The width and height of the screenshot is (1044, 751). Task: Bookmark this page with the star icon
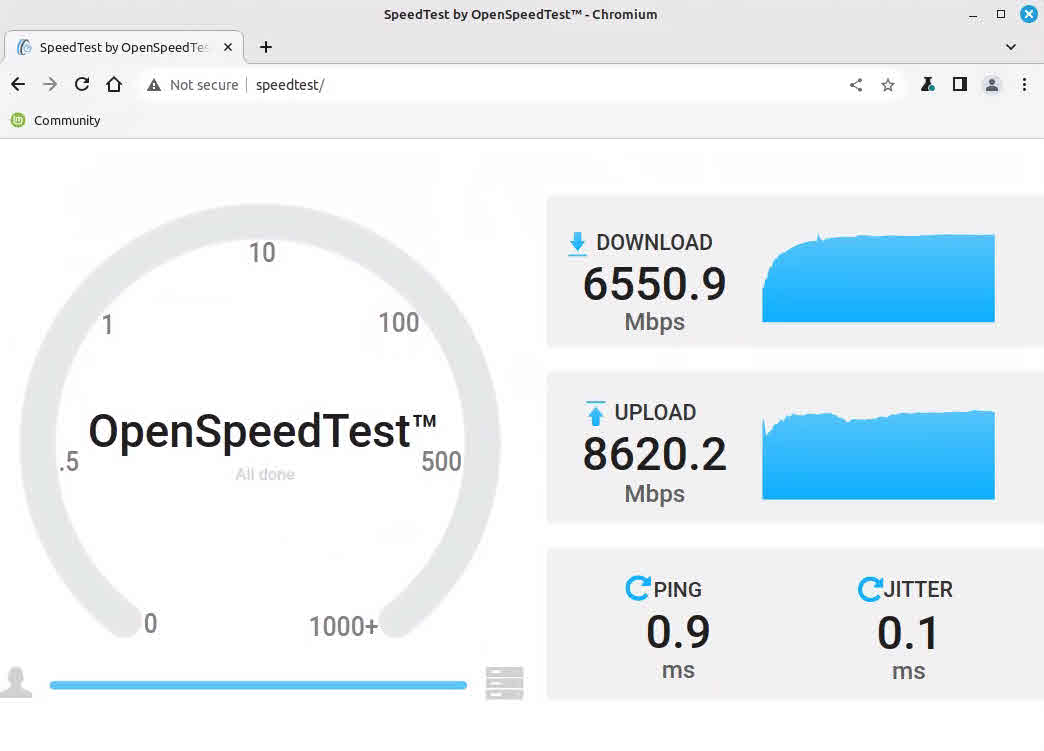pyautogui.click(x=887, y=85)
